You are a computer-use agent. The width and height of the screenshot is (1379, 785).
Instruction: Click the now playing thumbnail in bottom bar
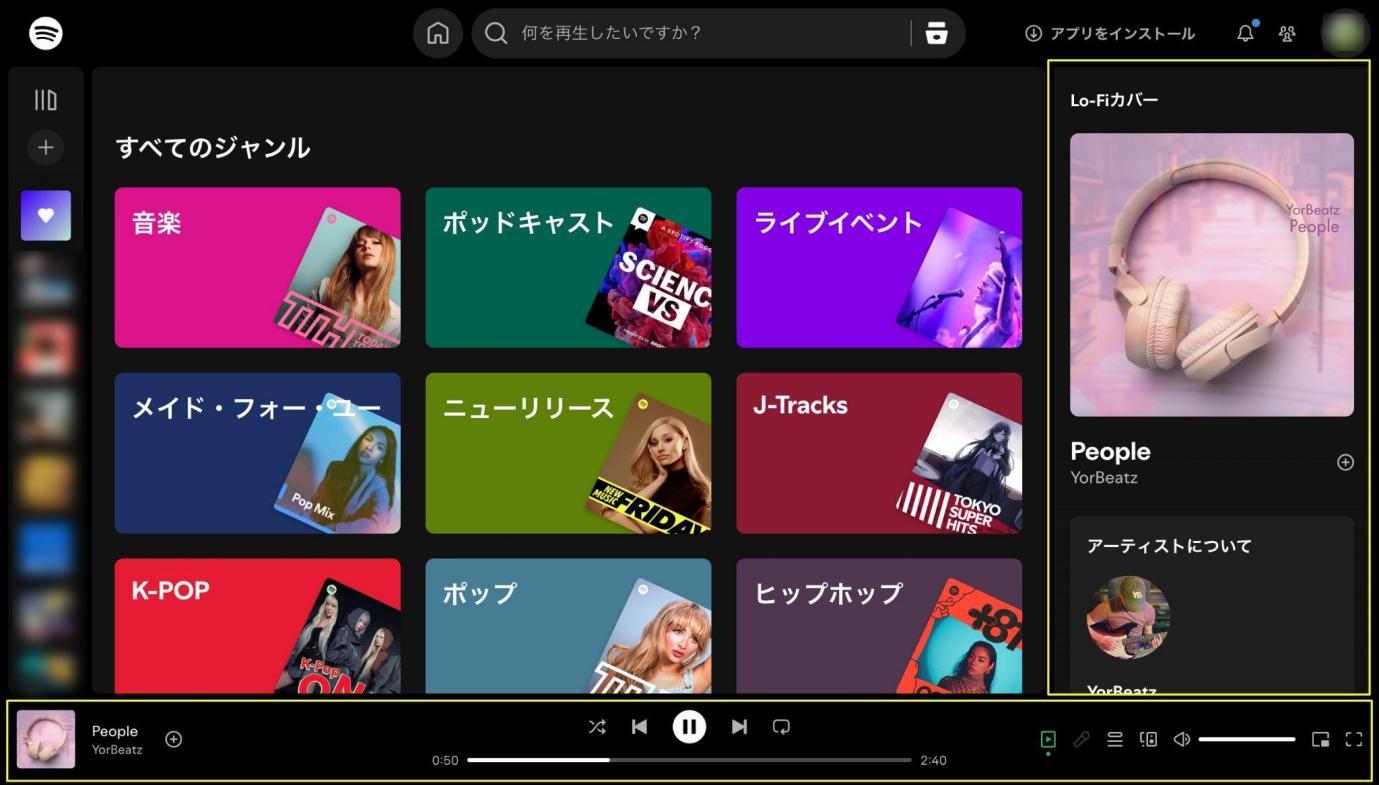pos(46,739)
